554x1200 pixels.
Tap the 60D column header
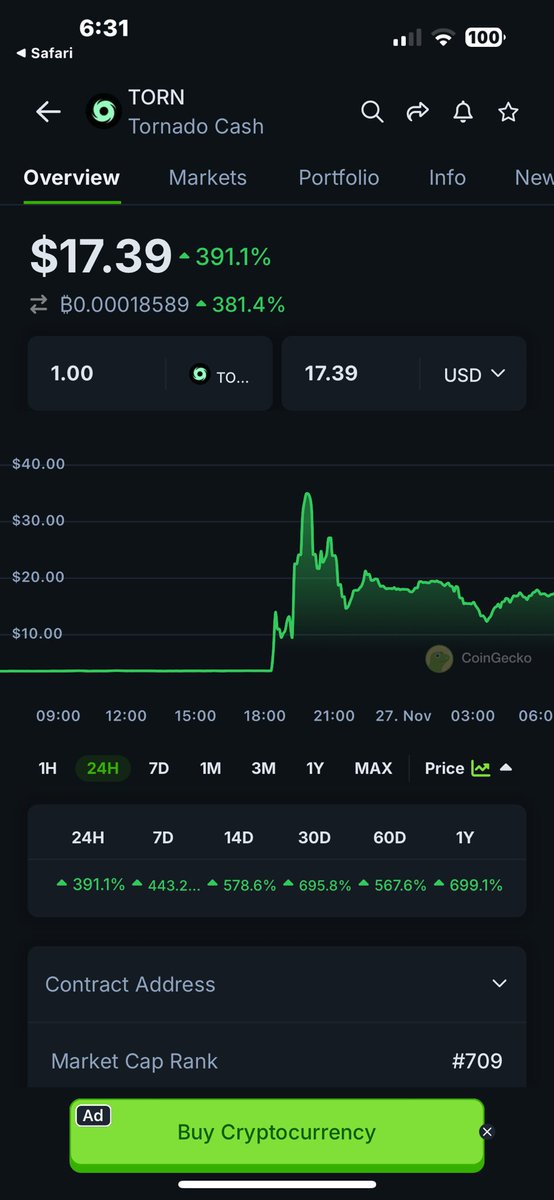tap(389, 838)
